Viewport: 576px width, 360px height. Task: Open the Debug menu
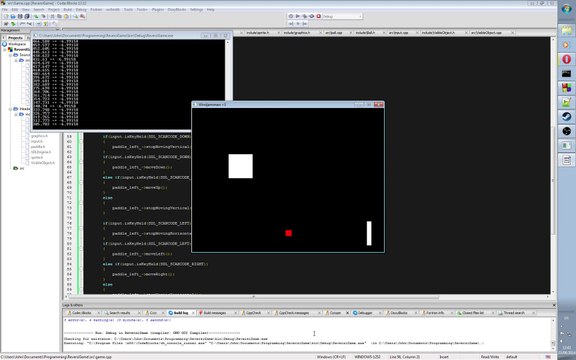point(81,10)
